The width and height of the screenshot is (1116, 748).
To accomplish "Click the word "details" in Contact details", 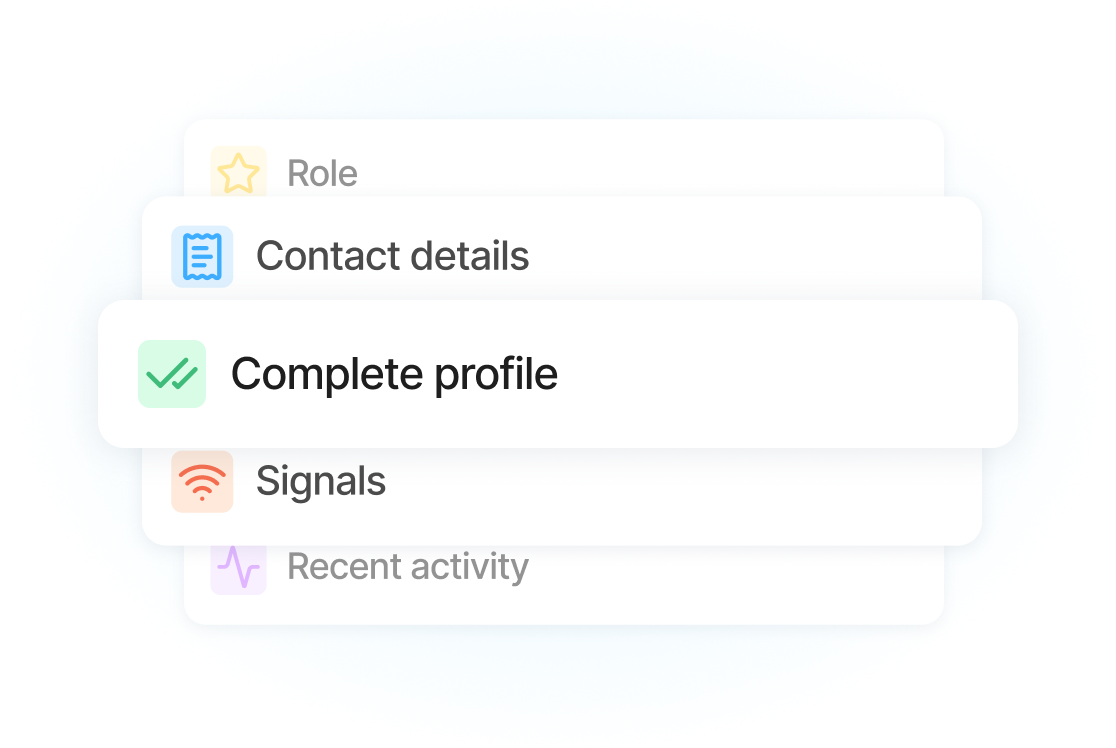I will (470, 256).
